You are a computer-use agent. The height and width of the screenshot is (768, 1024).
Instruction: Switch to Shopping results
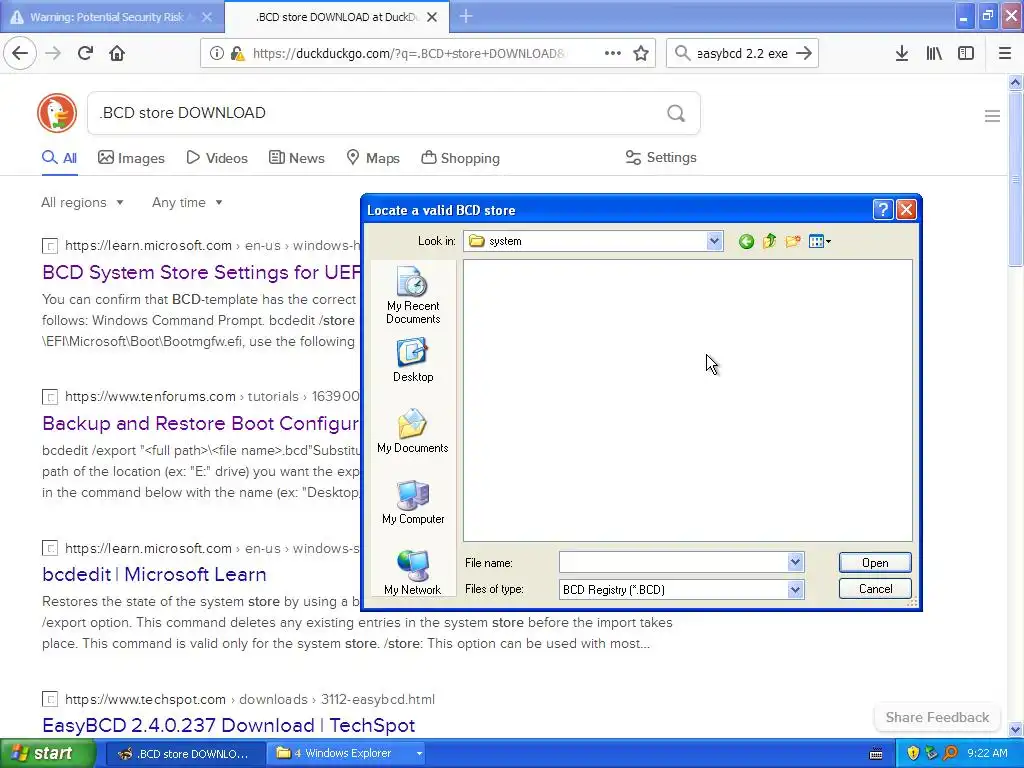point(460,158)
